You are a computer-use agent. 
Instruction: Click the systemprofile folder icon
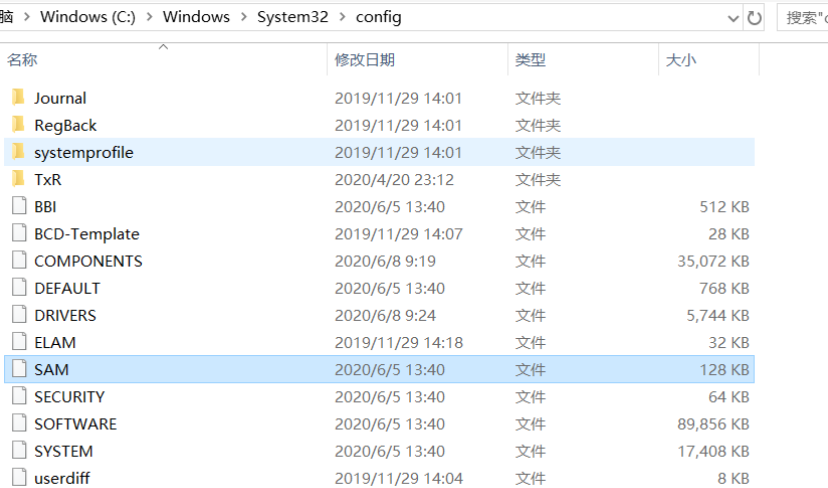pos(18,152)
